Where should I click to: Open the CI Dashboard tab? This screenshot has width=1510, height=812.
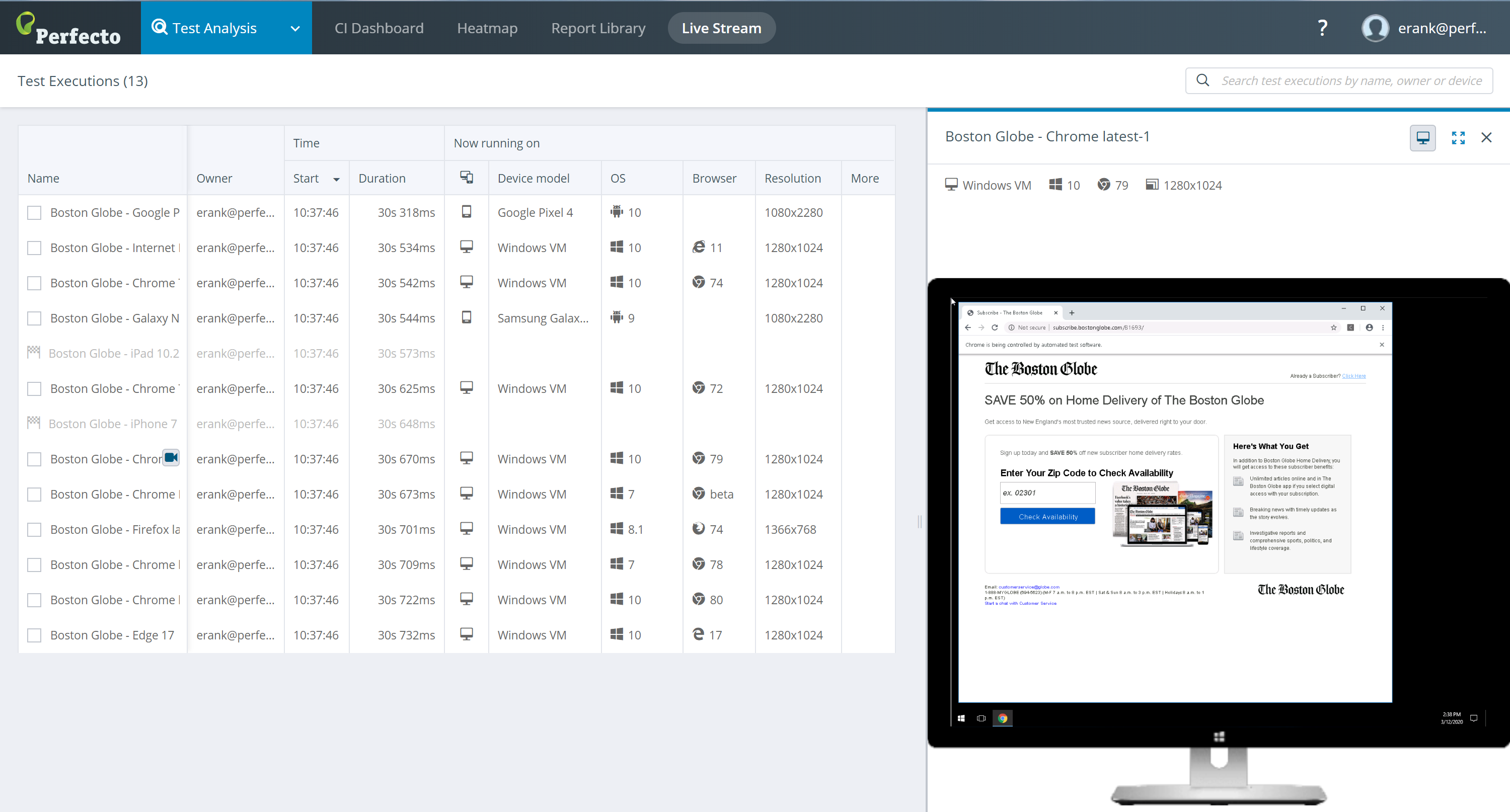pos(379,28)
